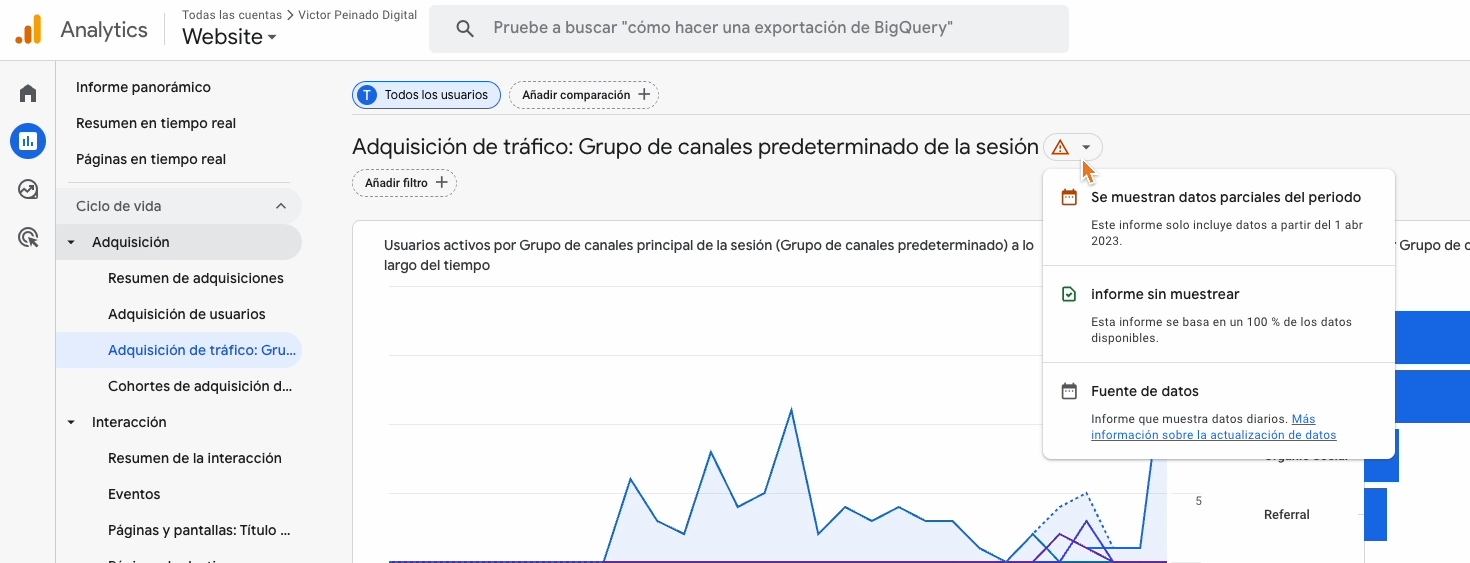Image resolution: width=1470 pixels, height=563 pixels.
Task: Click the Google Analytics logo
Action: point(29,30)
